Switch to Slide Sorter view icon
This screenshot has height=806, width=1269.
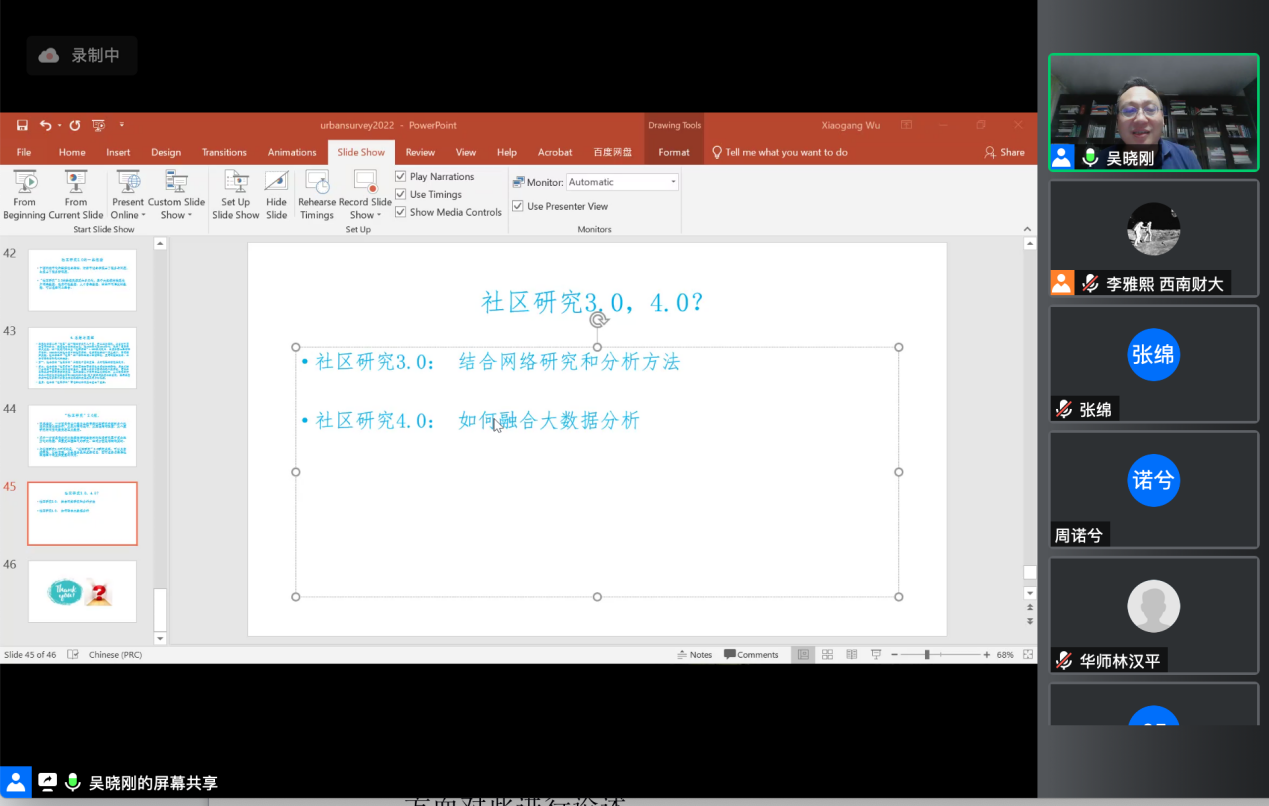click(x=827, y=653)
